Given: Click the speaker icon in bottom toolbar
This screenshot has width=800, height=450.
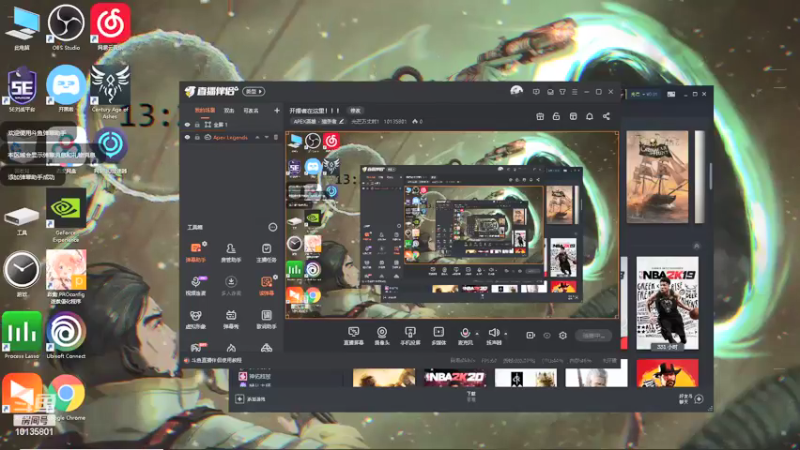Looking at the screenshot, I should tap(493, 333).
